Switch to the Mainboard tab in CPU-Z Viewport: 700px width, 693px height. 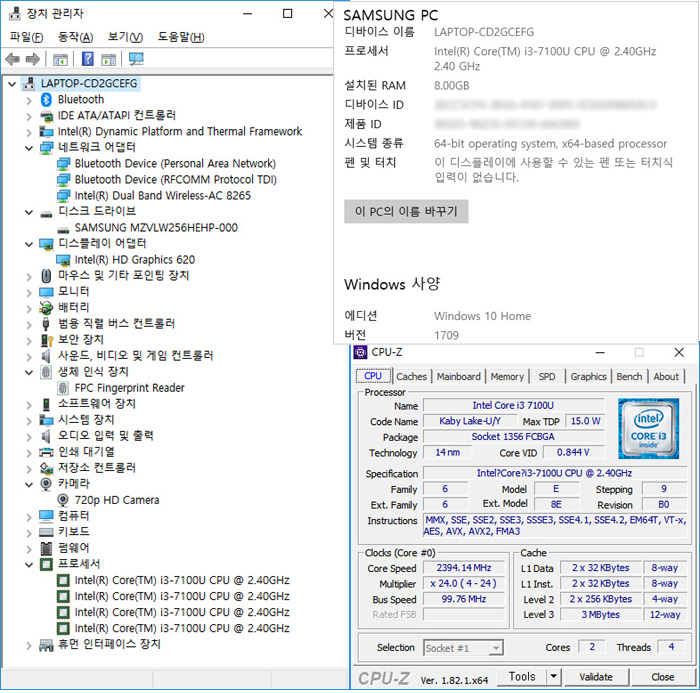458,376
